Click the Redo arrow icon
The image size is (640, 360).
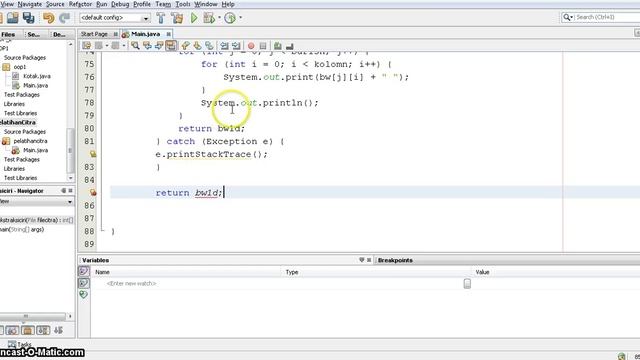(64, 18)
